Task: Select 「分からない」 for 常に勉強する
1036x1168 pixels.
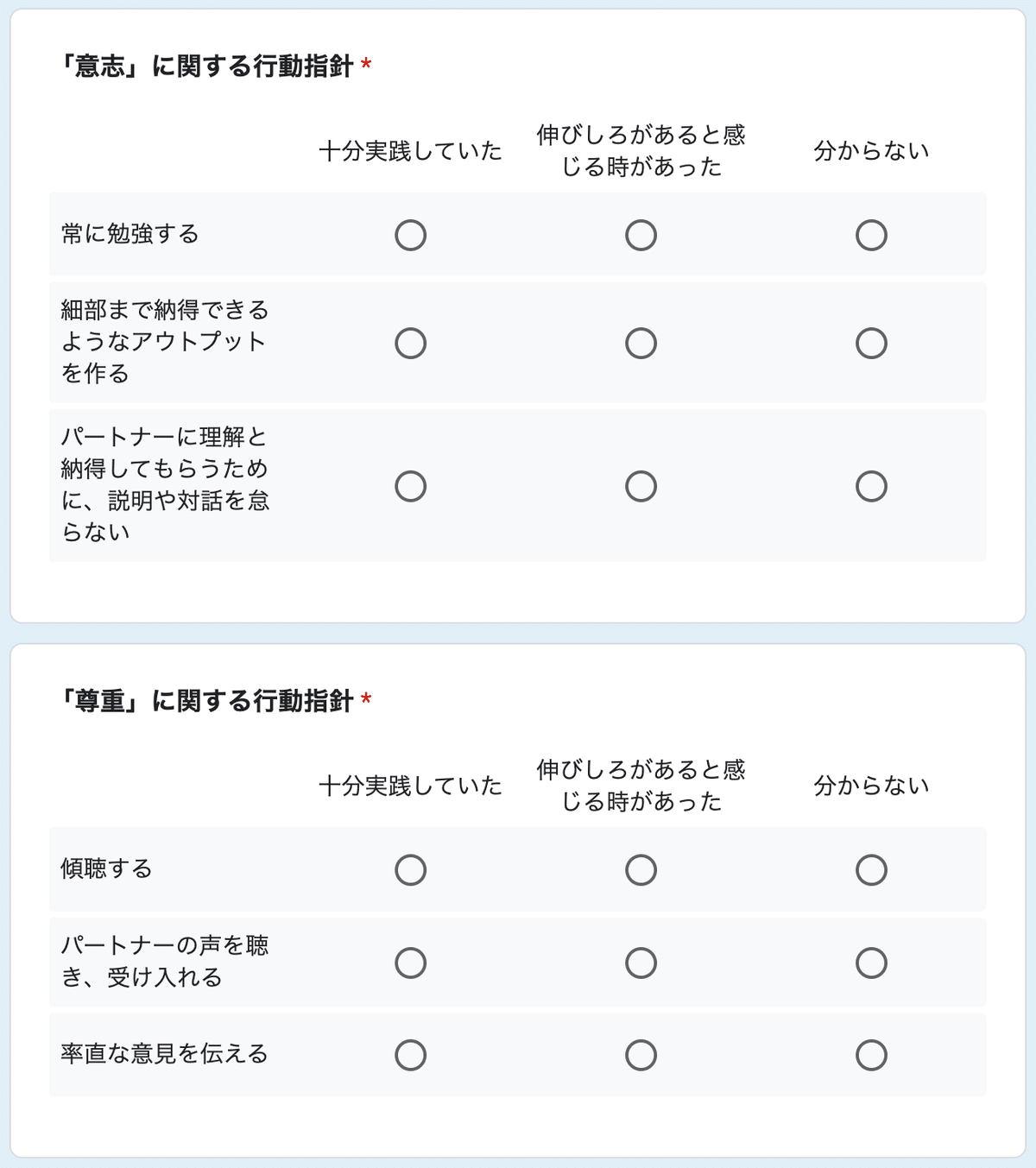Action: (x=871, y=234)
